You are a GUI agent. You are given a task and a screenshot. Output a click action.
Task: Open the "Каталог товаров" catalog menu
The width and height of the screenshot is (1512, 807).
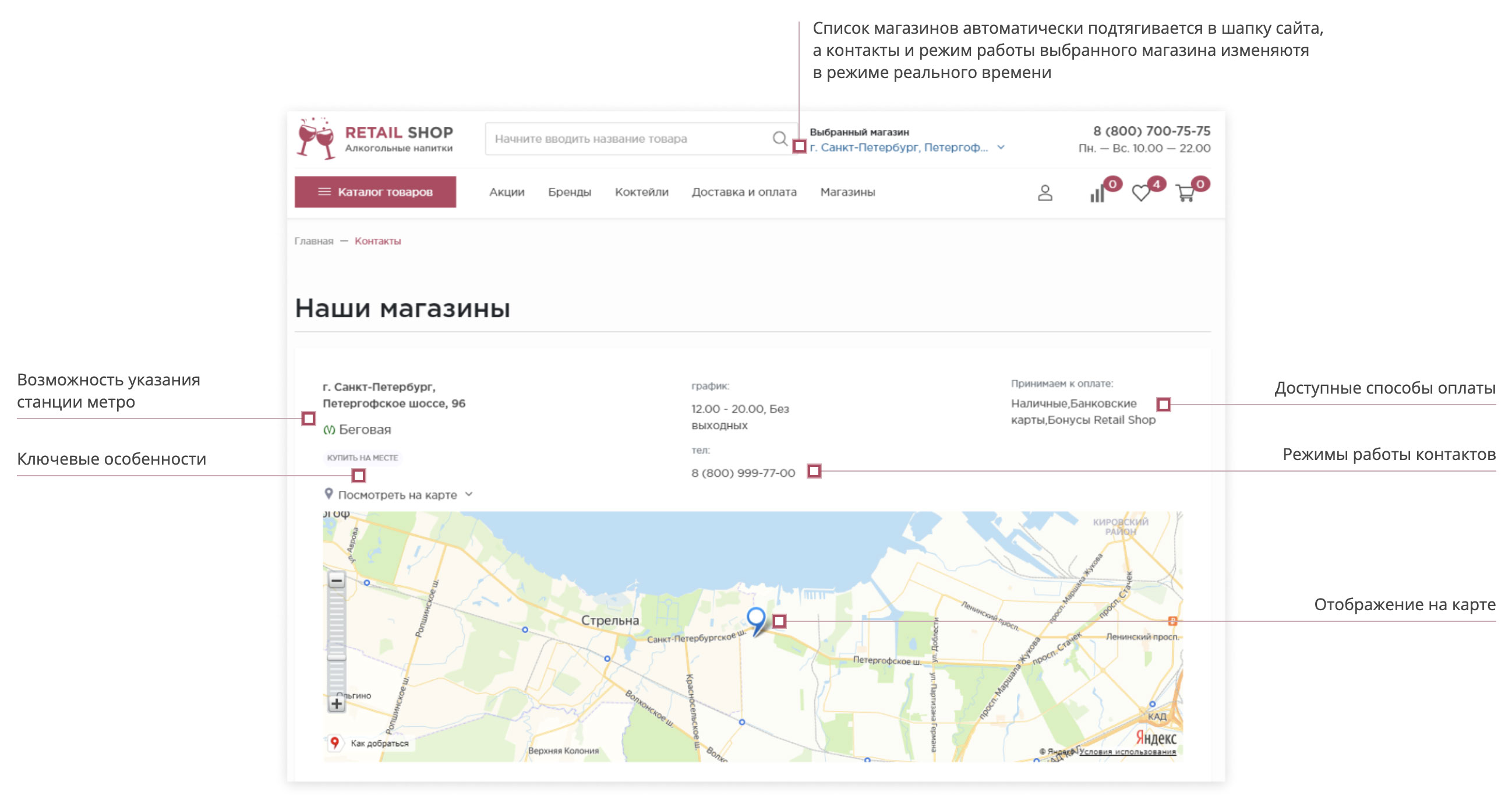pos(375,192)
